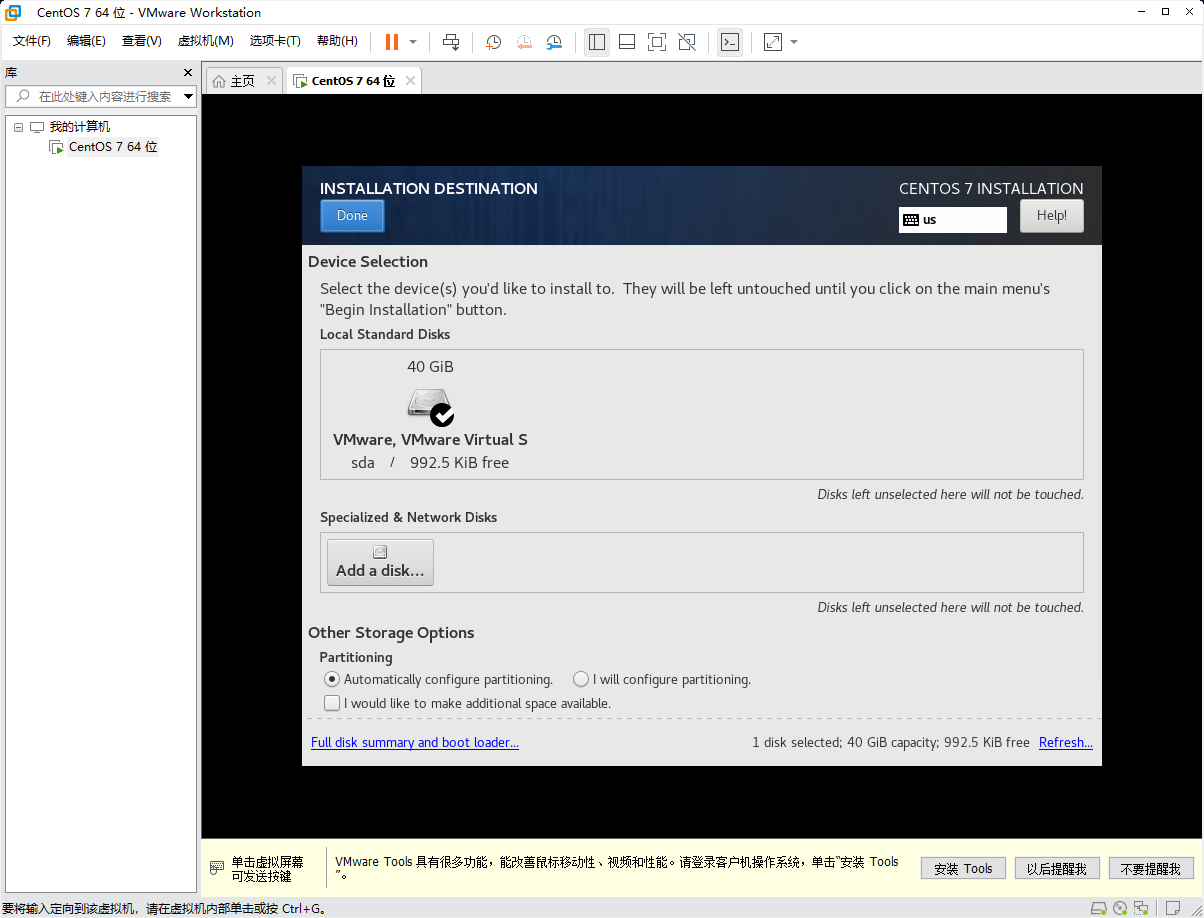This screenshot has height=918, width=1204.
Task: Click the hard disk status icon
Action: (x=1098, y=908)
